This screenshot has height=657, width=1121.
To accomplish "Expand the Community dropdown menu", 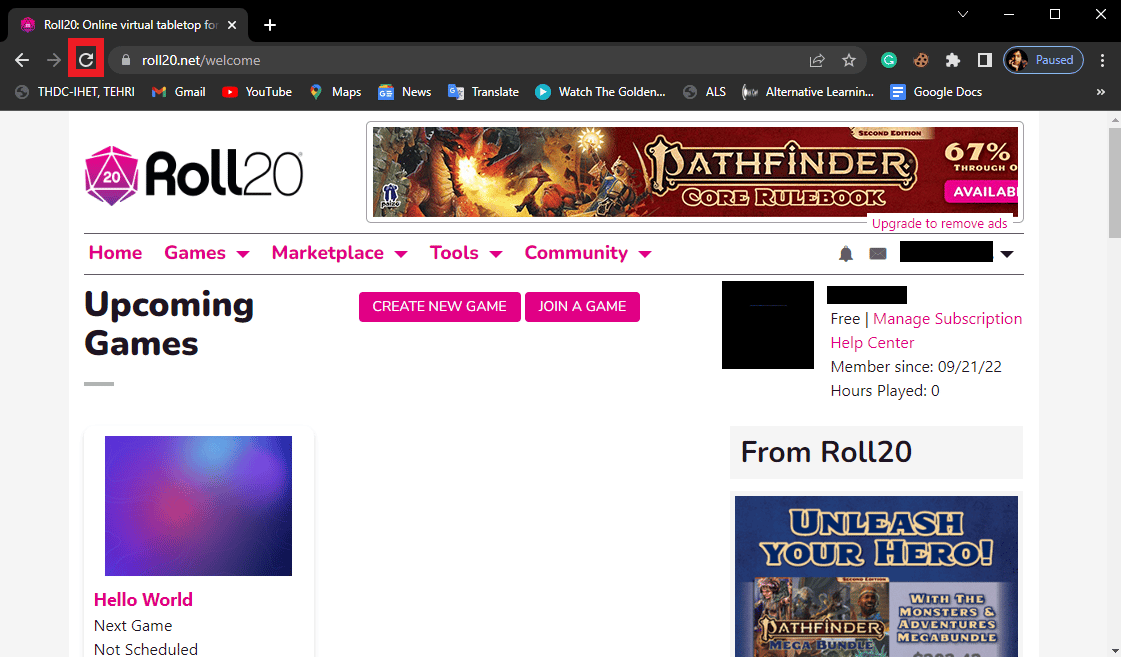I will point(587,253).
